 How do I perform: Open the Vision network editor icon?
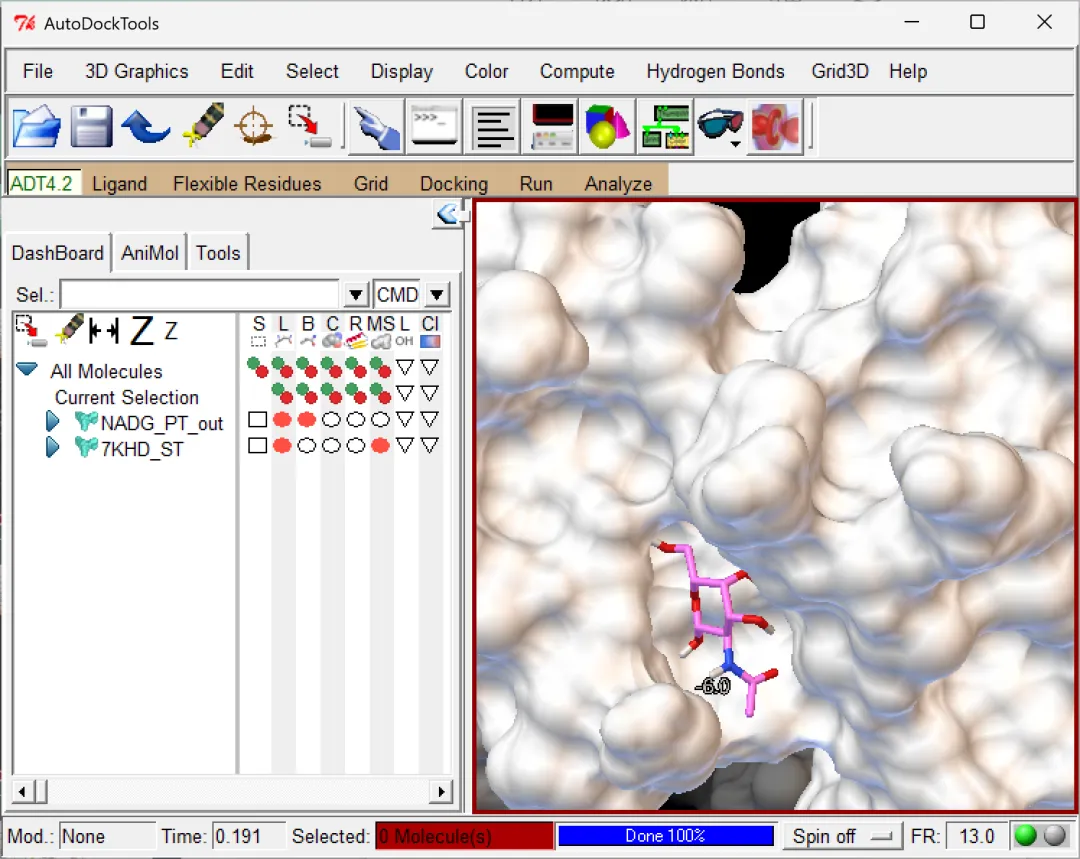pos(665,126)
